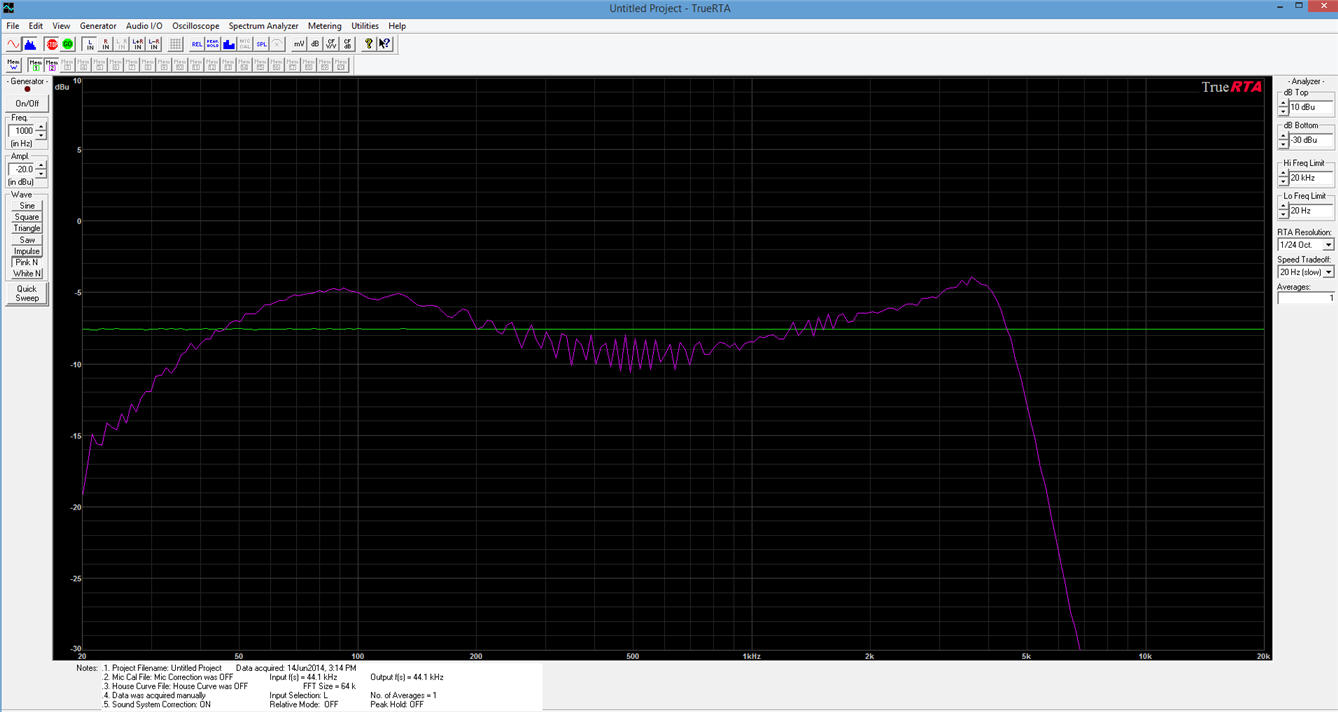Open the Speed Tradeoff dropdown

point(1328,272)
